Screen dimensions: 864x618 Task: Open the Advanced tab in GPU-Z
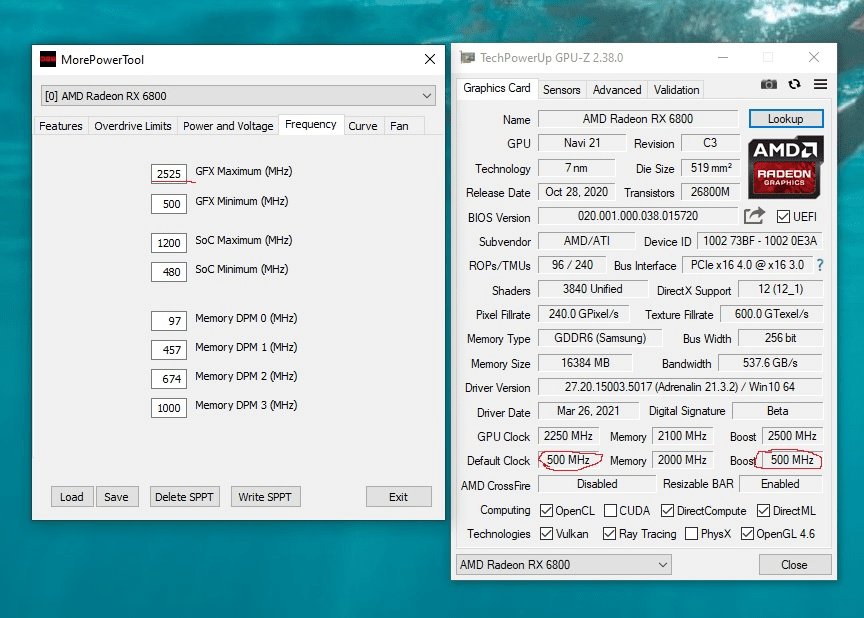tap(617, 90)
